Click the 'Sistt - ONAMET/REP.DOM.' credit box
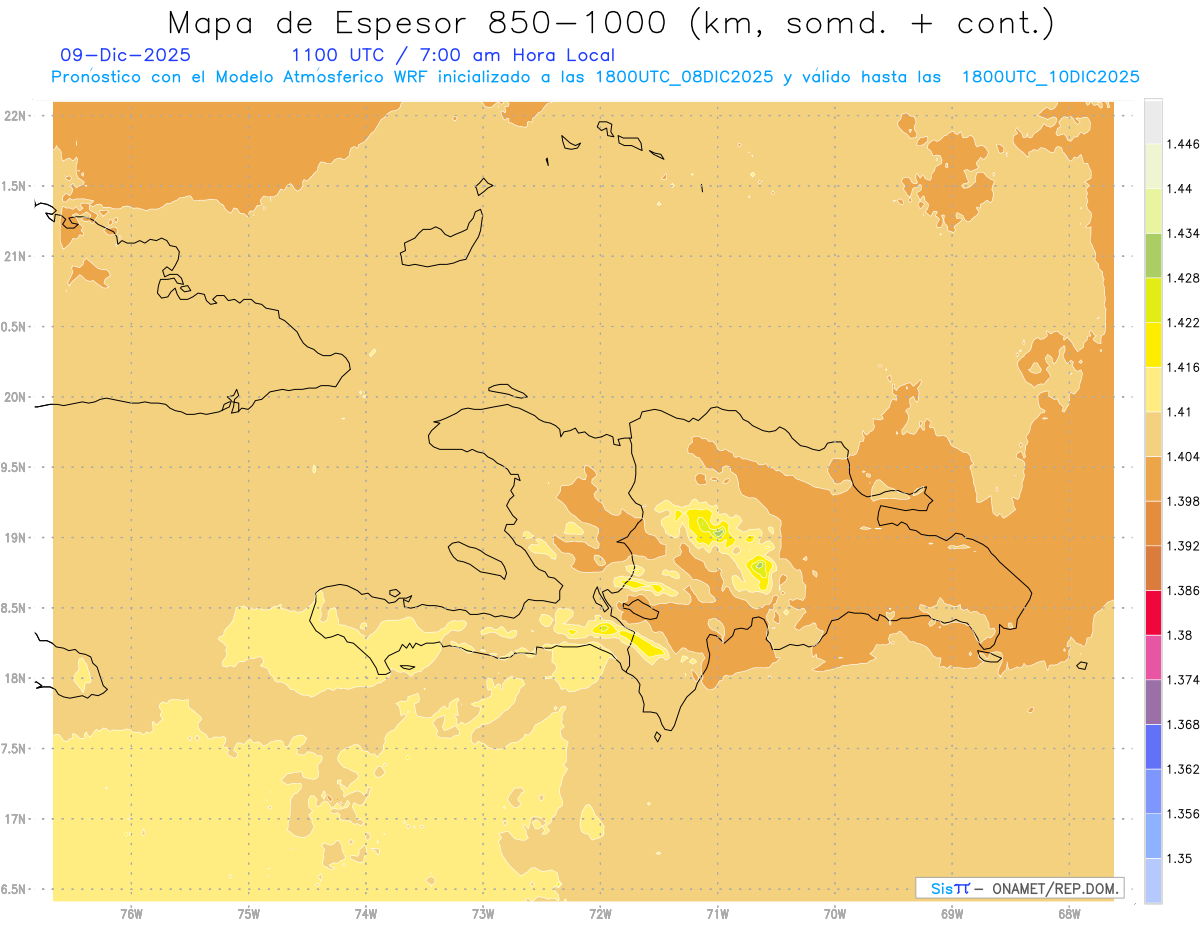This screenshot has width=1200, height=927. coord(1019,888)
